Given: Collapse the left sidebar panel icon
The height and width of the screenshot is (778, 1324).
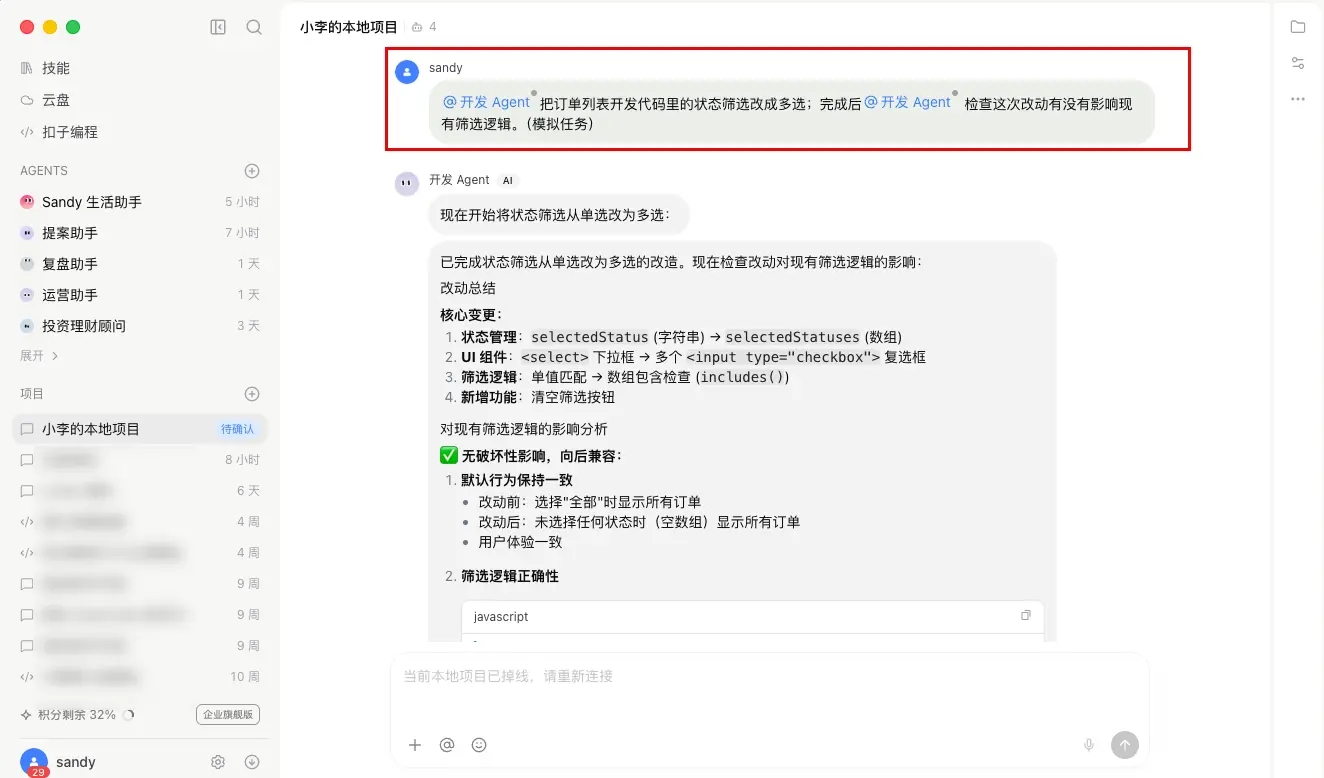Looking at the screenshot, I should (218, 27).
